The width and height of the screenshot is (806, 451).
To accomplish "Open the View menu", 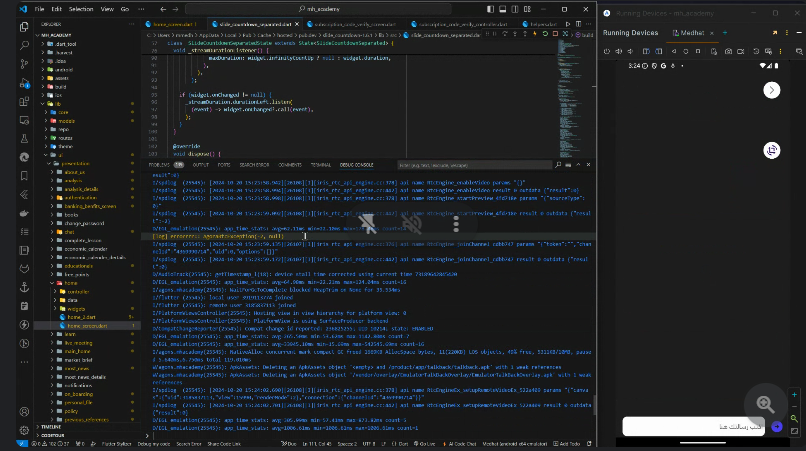I will [x=107, y=9].
